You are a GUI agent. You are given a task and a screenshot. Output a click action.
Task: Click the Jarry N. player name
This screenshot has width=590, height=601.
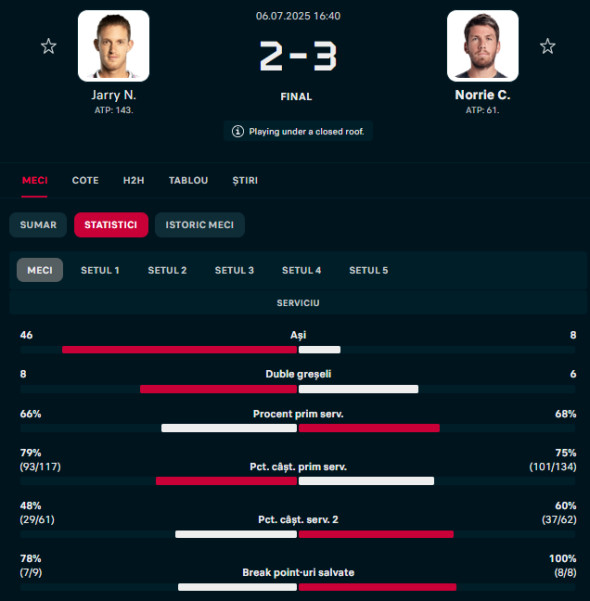click(113, 95)
